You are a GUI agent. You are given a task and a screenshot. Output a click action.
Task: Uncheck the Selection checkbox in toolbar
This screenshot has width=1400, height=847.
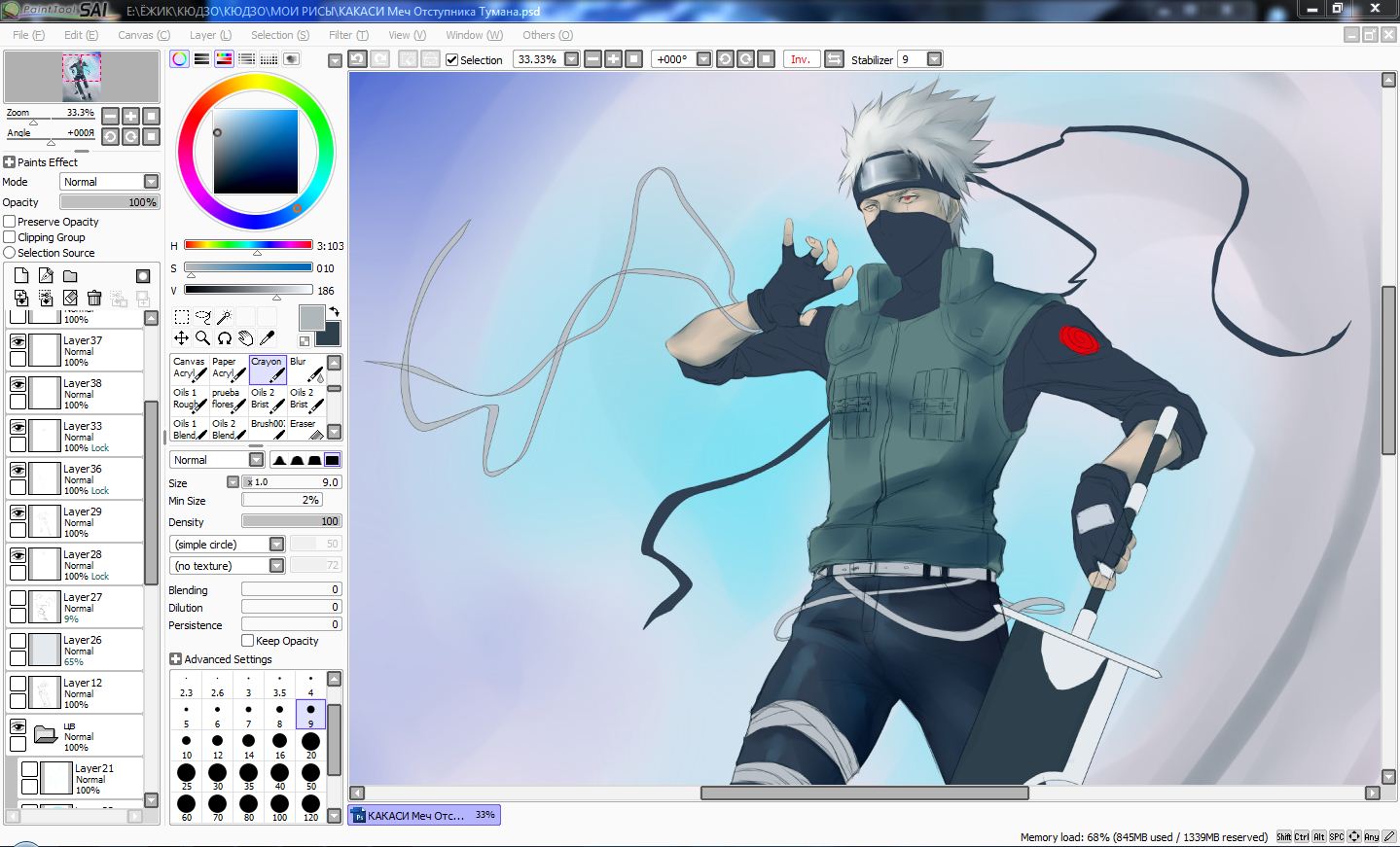[x=452, y=60]
